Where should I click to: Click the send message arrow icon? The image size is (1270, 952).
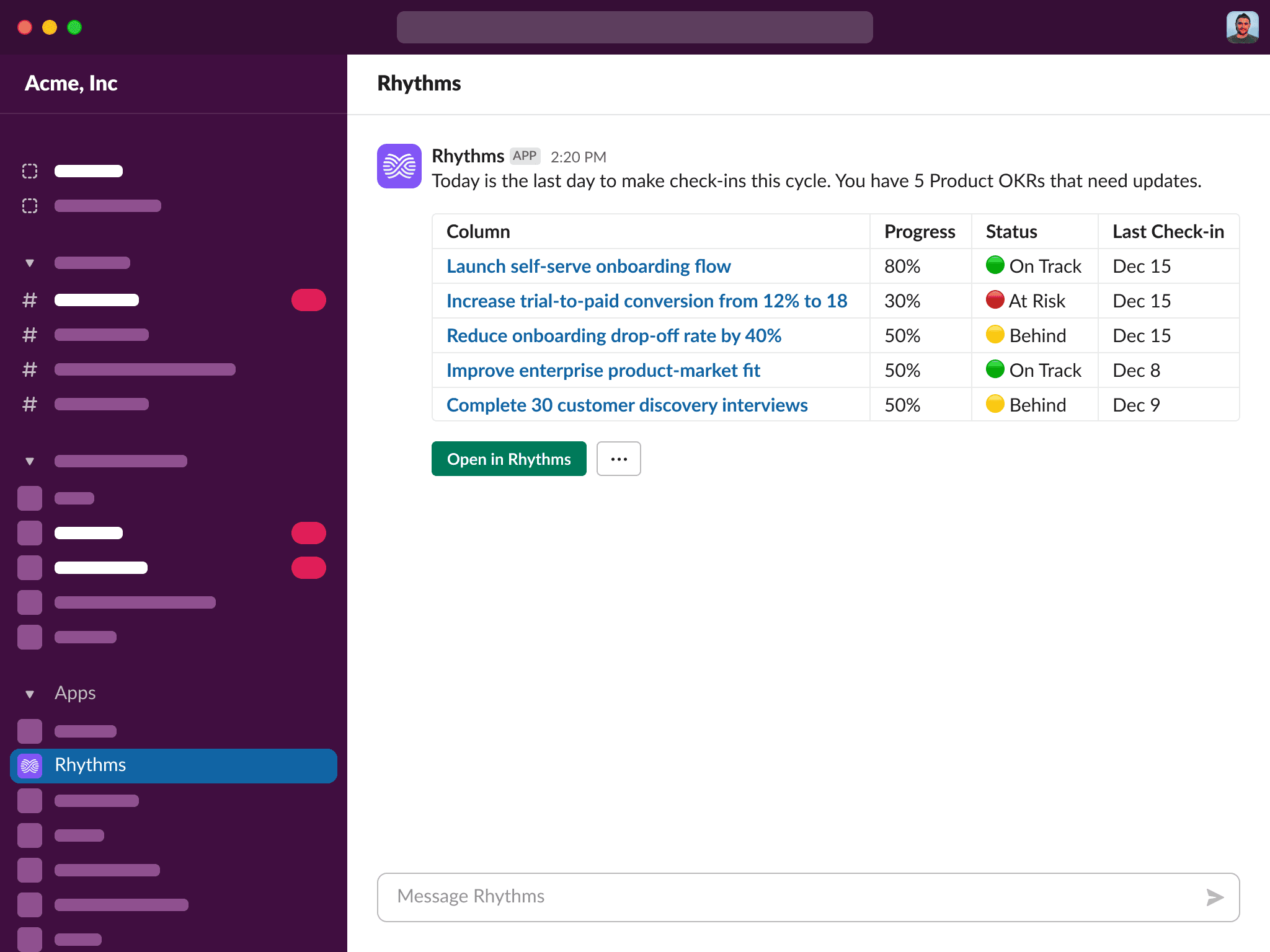(1215, 897)
